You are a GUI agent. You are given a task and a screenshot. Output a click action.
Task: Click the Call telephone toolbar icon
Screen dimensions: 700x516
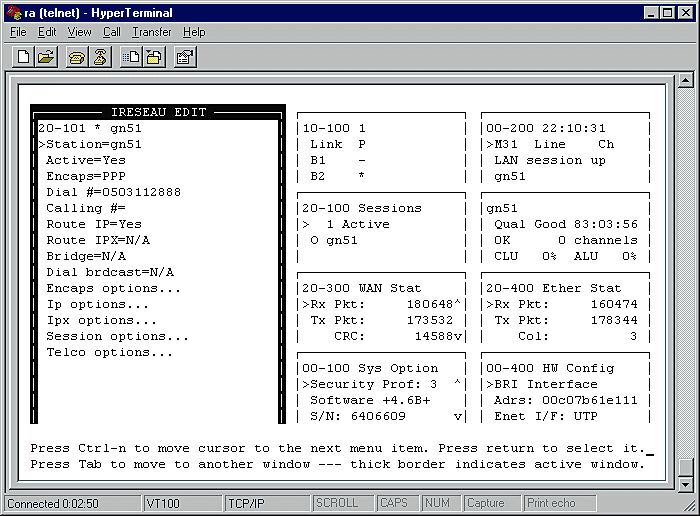pyautogui.click(x=77, y=57)
